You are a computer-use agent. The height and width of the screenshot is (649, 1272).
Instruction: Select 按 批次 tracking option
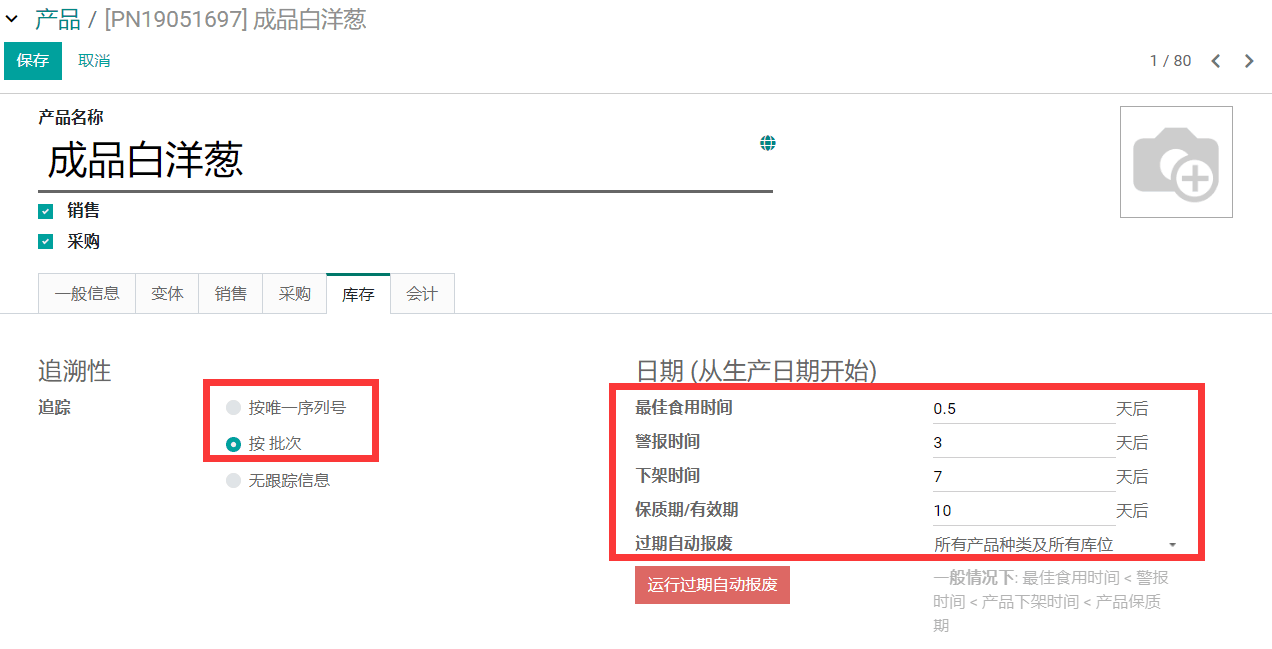pyautogui.click(x=234, y=444)
